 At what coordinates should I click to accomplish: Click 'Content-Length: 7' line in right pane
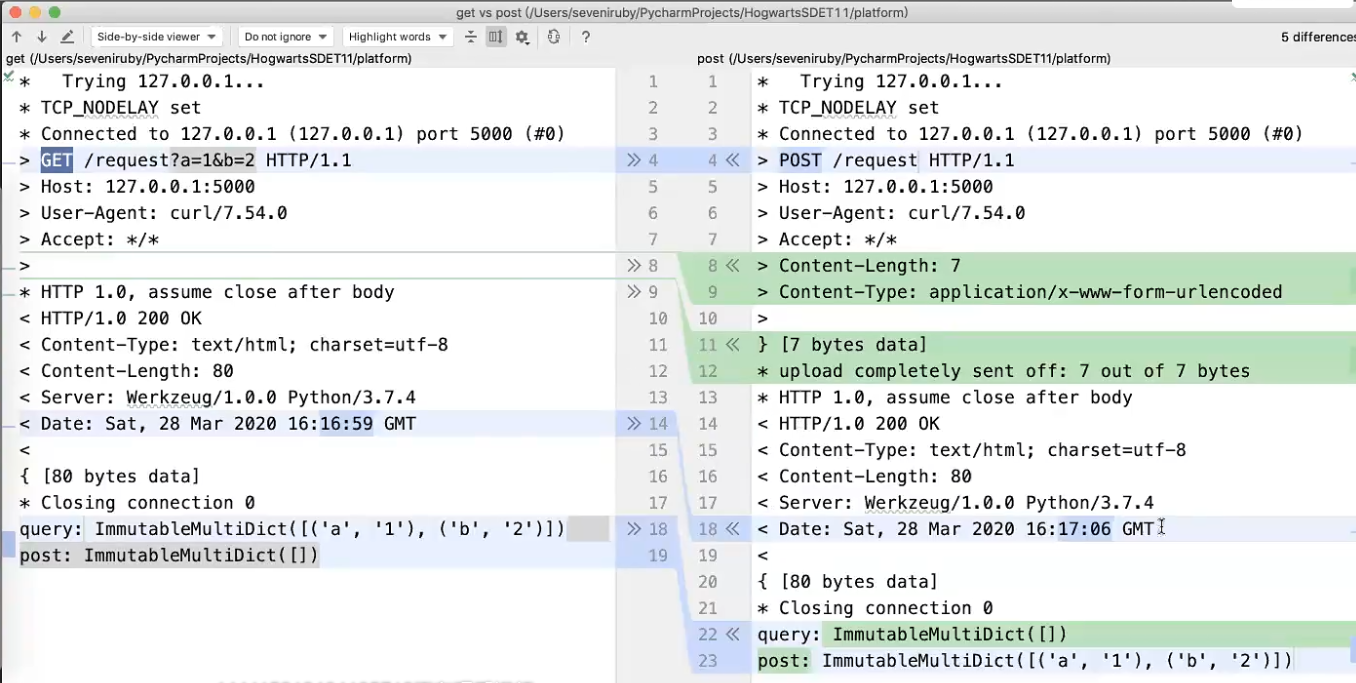(x=858, y=266)
